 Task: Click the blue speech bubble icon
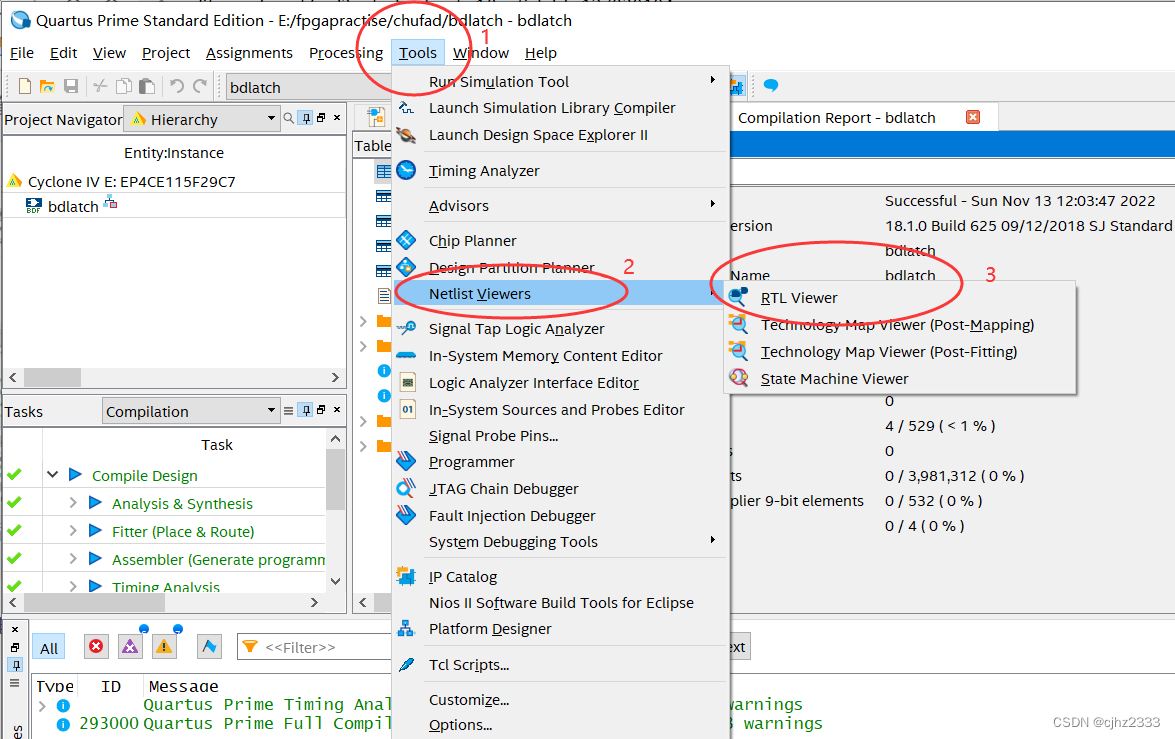click(x=770, y=85)
